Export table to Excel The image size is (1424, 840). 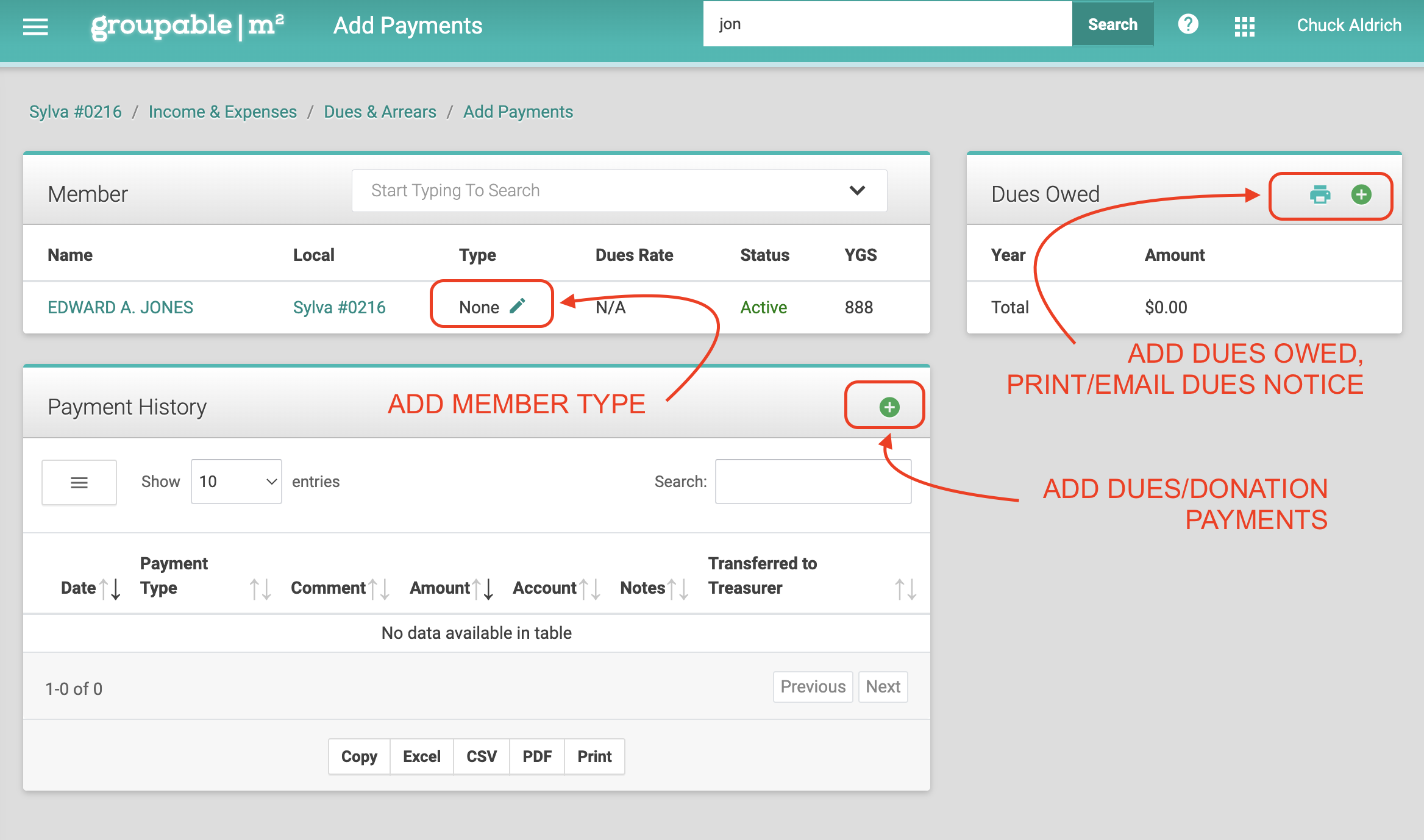[422, 756]
